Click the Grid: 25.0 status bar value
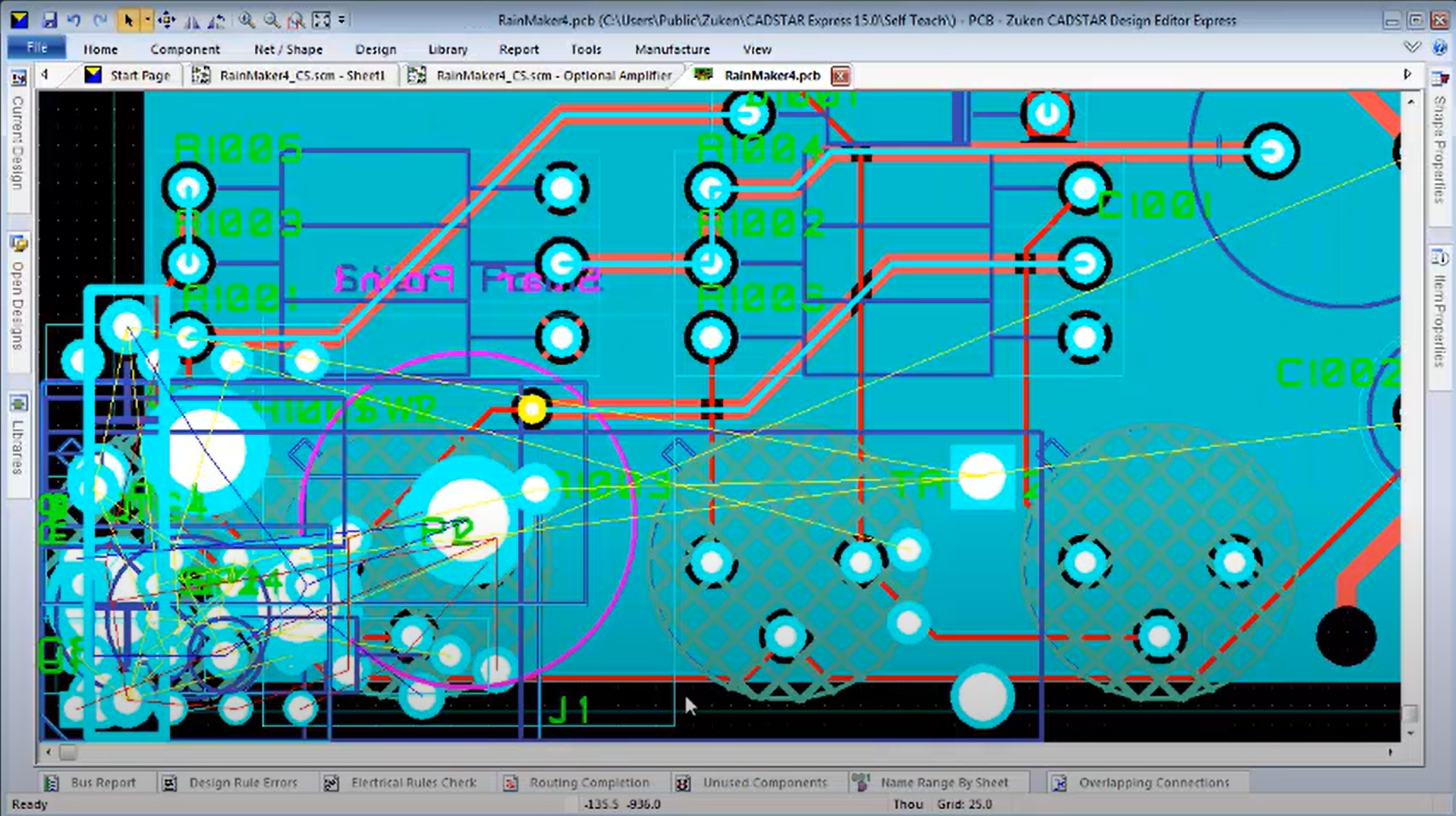The width and height of the screenshot is (1456, 816). pos(964,804)
